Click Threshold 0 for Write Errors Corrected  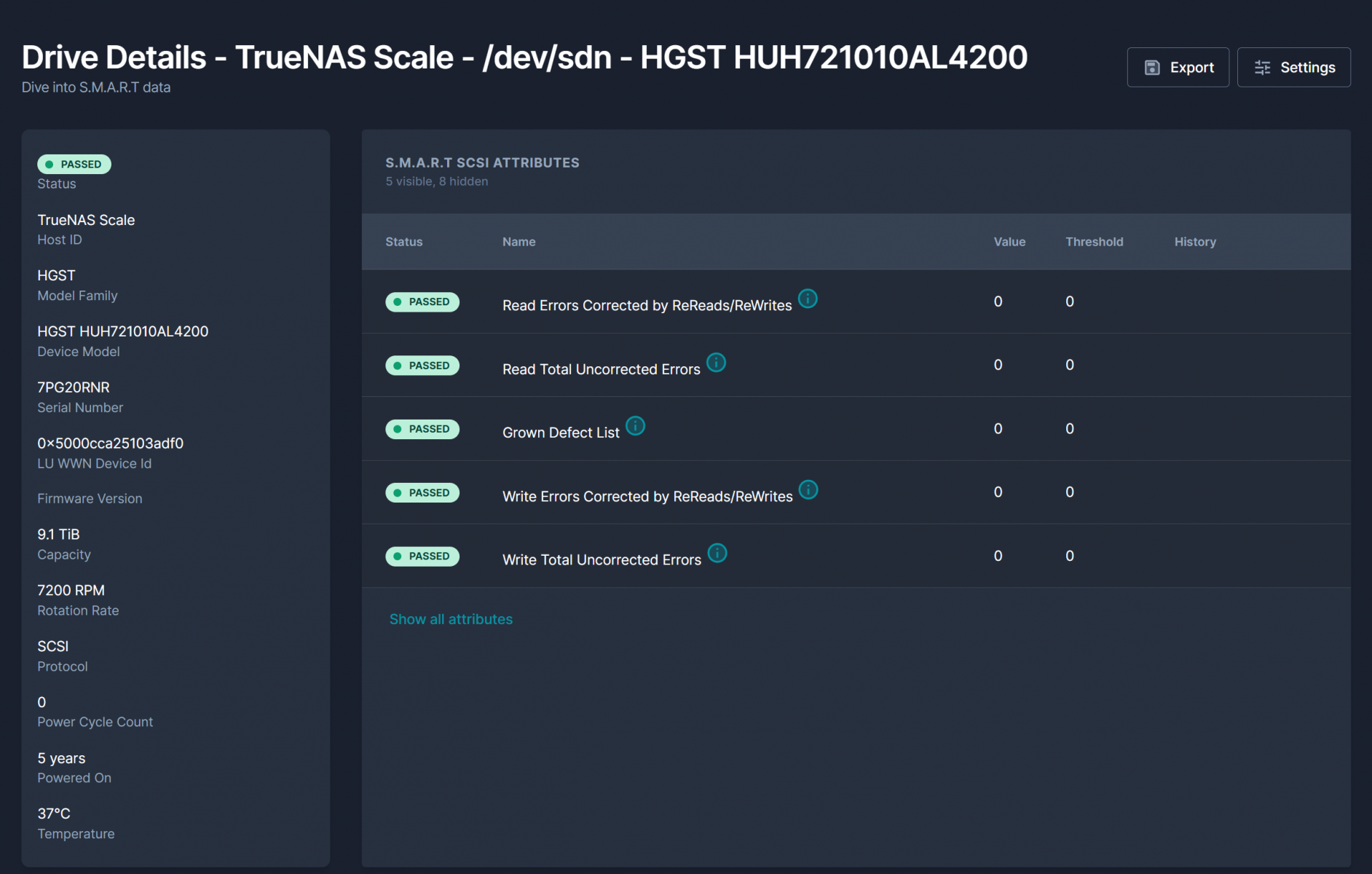point(1070,492)
